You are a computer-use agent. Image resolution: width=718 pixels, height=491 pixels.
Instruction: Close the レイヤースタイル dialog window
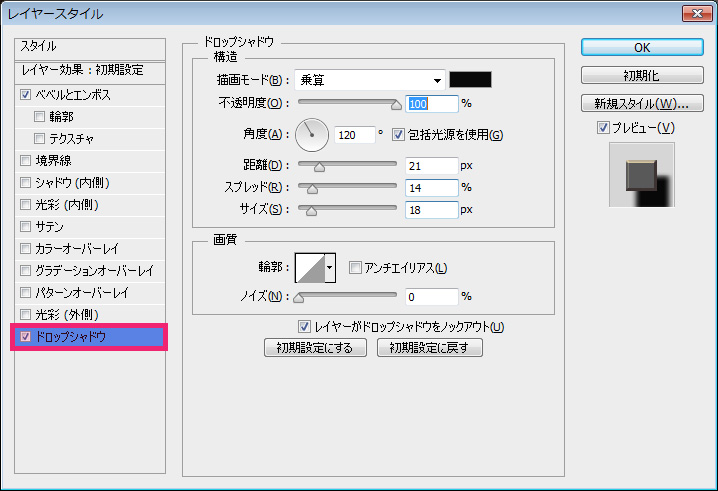pyautogui.click(x=696, y=14)
